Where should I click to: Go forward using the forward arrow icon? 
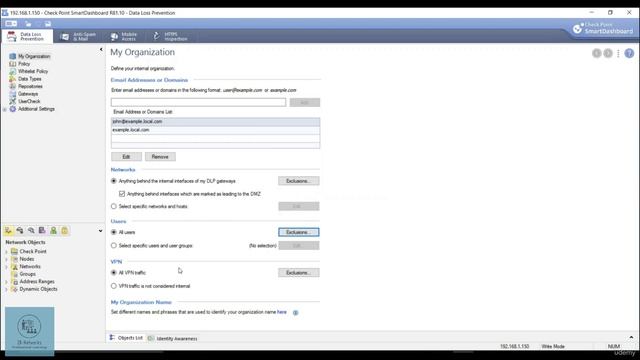[x=608, y=53]
